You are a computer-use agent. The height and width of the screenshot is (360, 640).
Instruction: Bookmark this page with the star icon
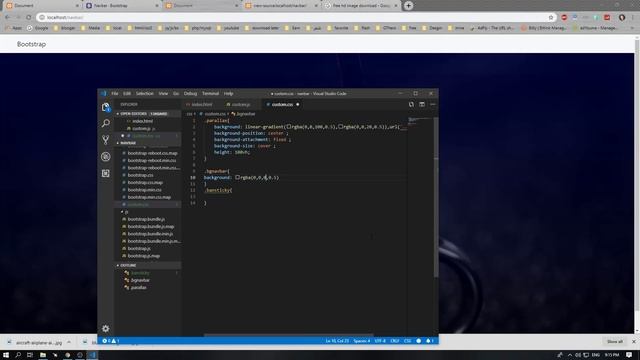point(551,17)
